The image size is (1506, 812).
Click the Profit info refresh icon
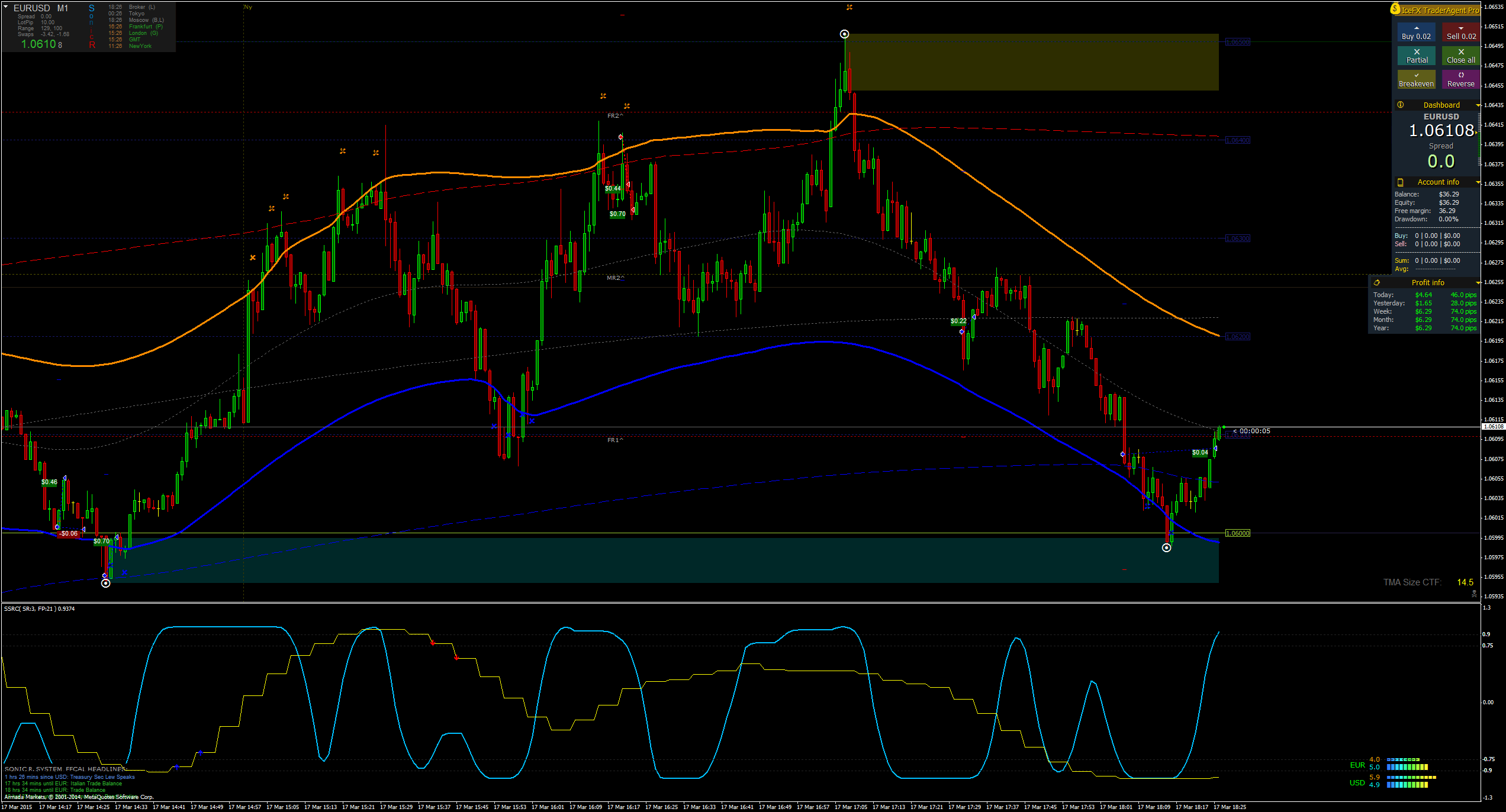tap(1377, 283)
